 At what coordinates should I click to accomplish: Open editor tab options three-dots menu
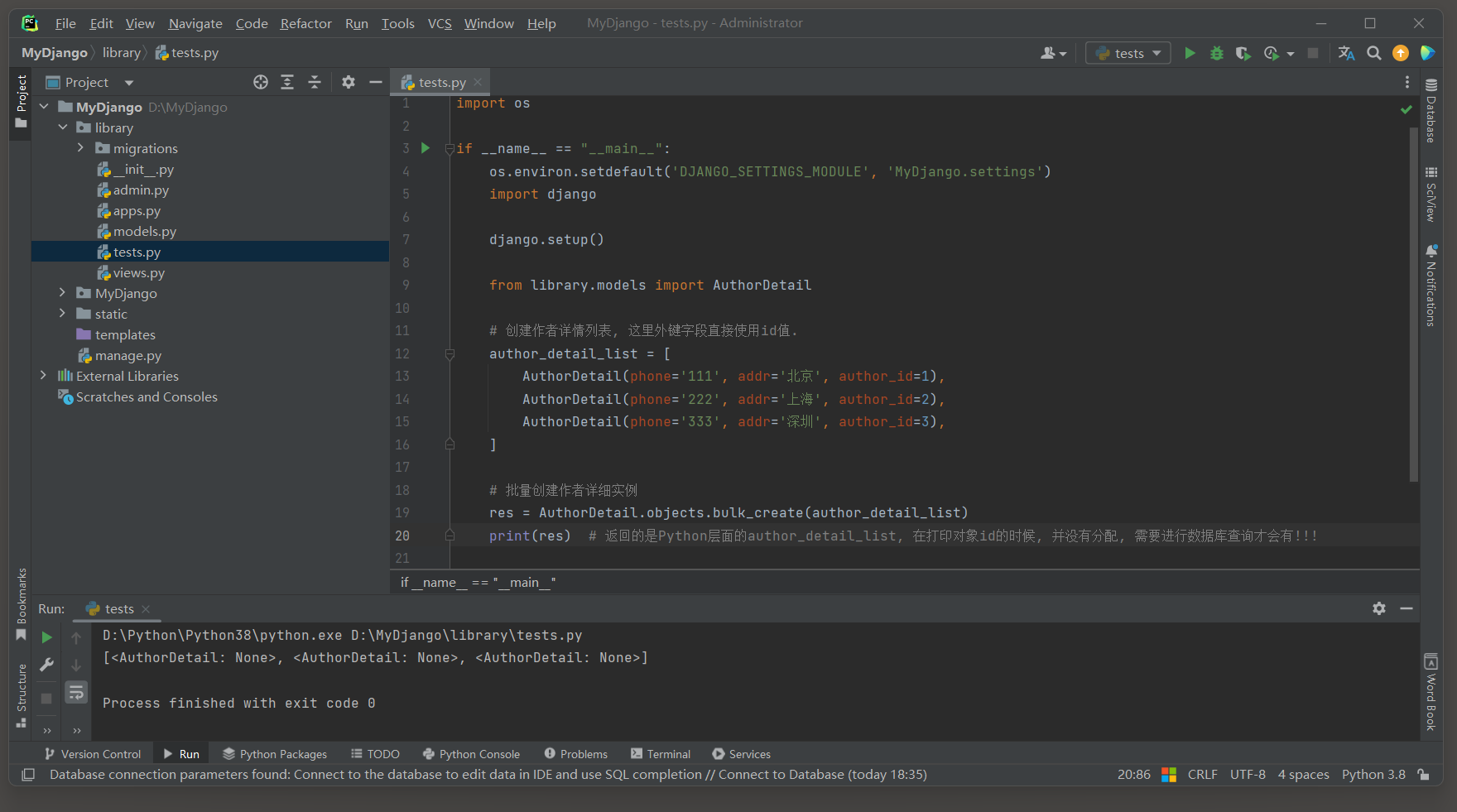click(x=1407, y=82)
